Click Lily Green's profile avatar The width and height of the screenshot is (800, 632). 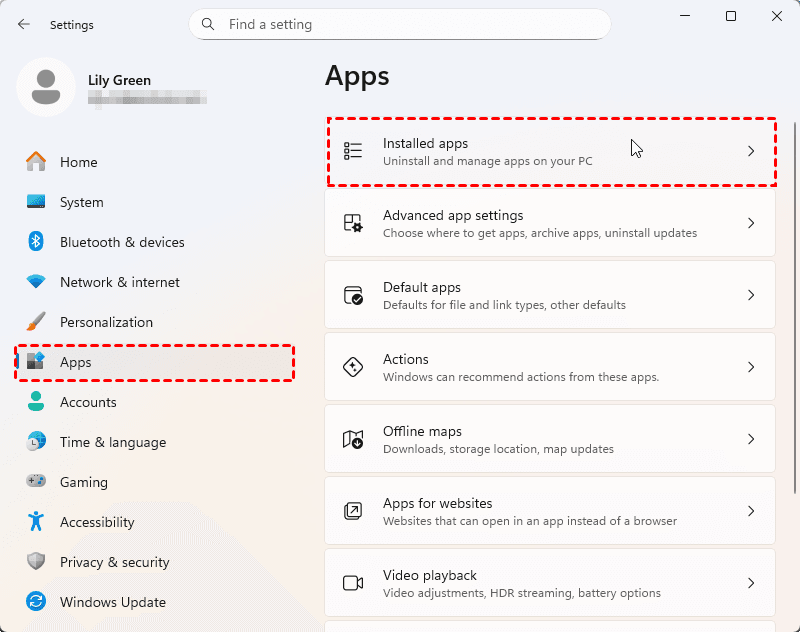46,87
